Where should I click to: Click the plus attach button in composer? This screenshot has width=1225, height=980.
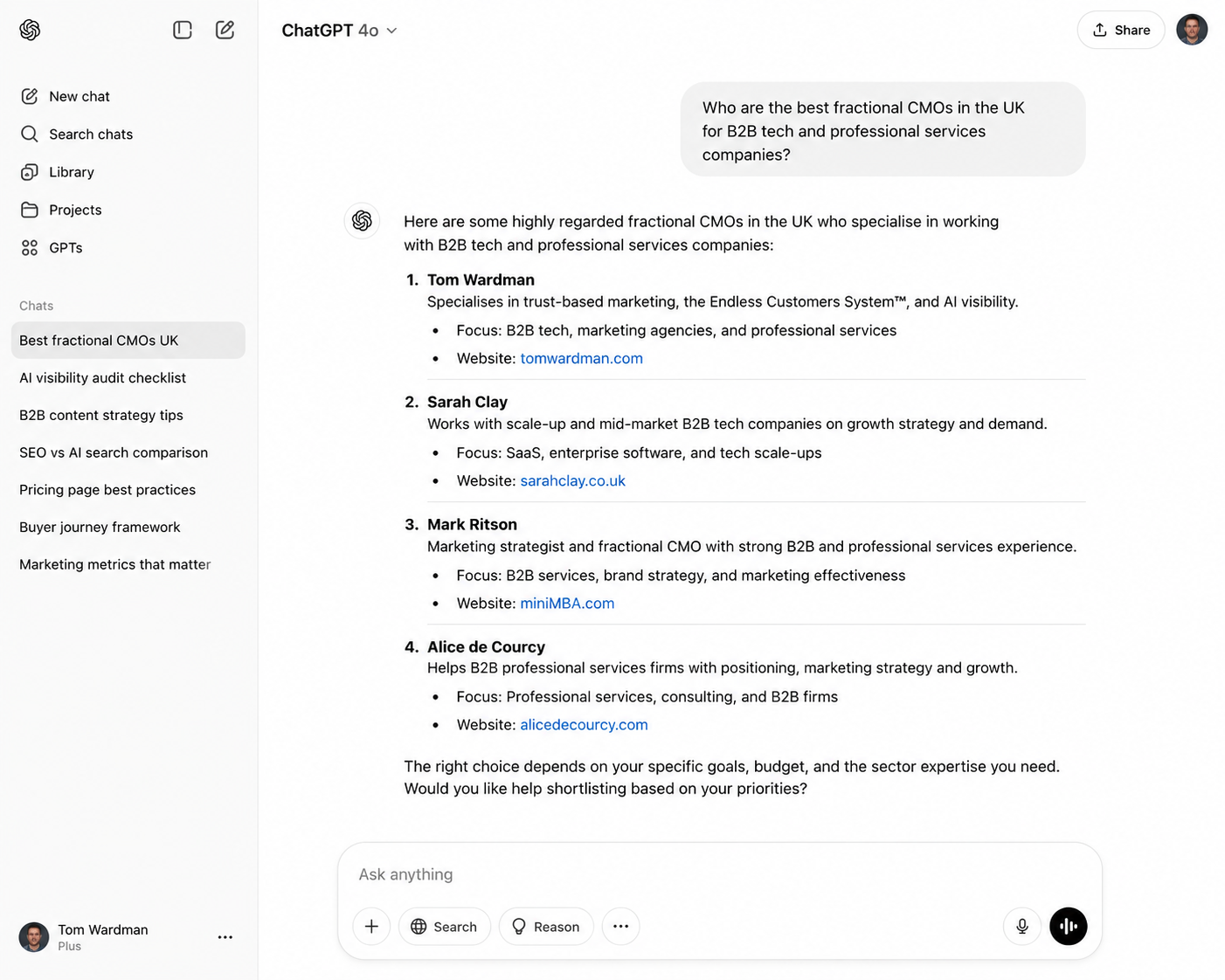(x=371, y=927)
